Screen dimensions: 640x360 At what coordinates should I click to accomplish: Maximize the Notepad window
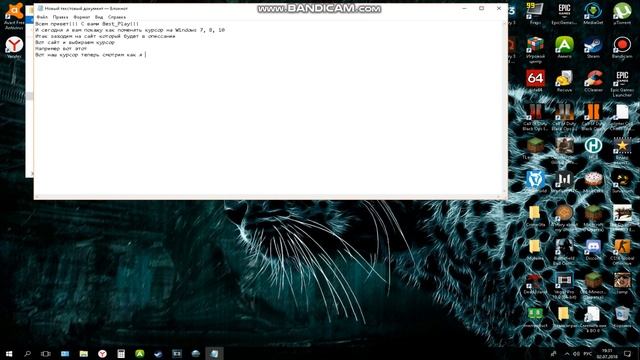coord(482,8)
